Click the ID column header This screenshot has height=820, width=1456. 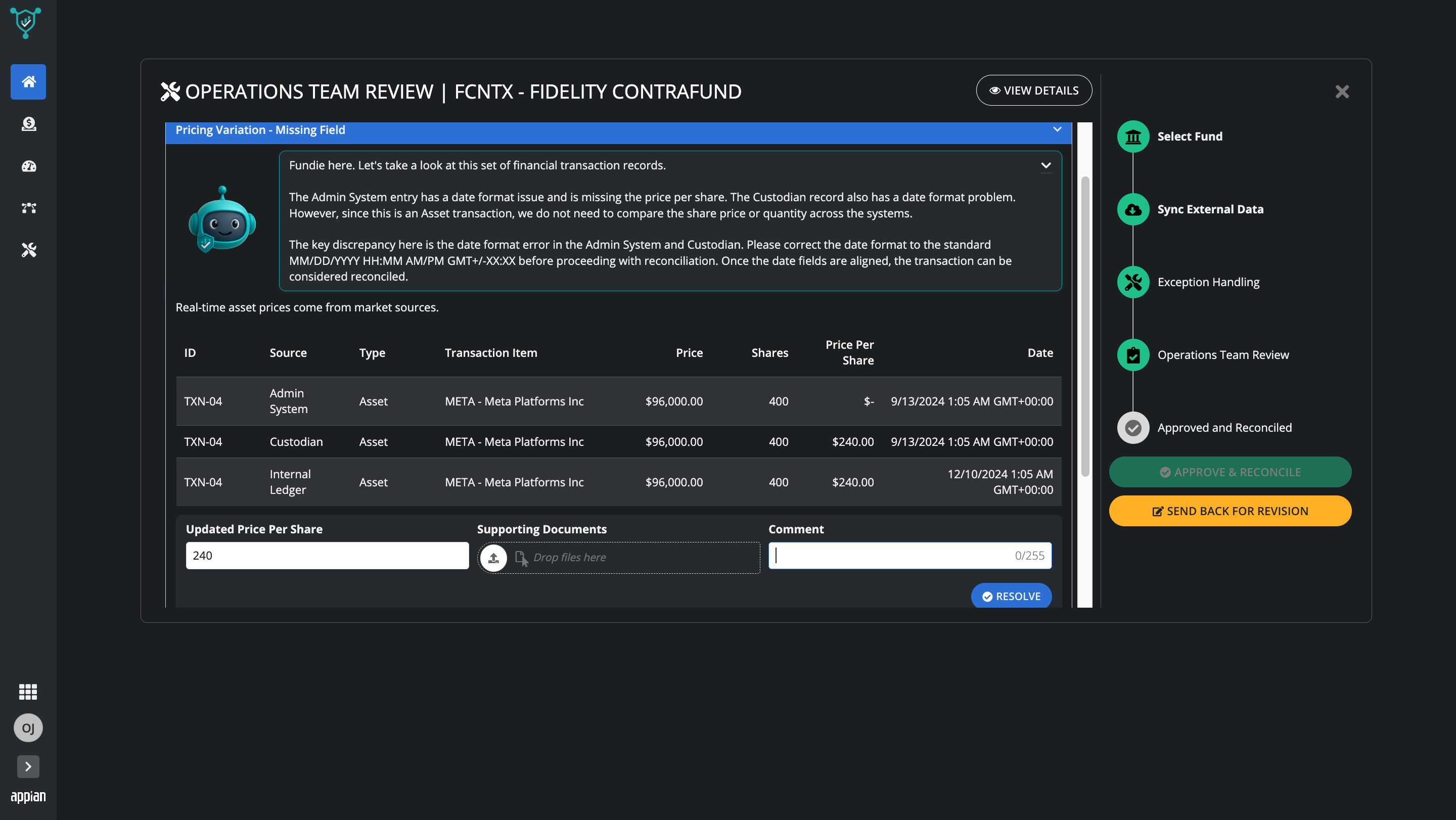pyautogui.click(x=190, y=353)
